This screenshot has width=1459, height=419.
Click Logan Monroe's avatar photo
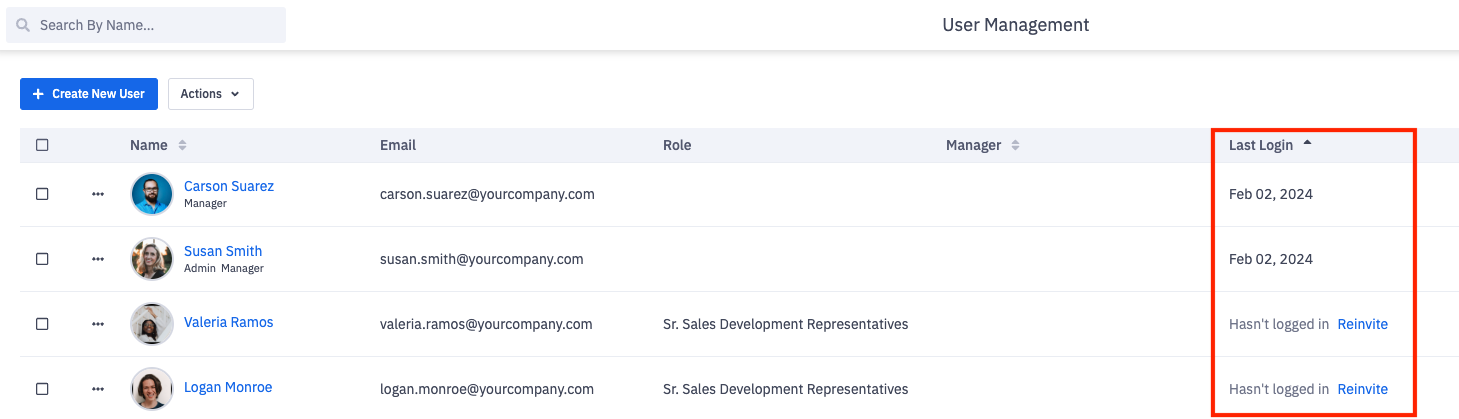[x=152, y=389]
